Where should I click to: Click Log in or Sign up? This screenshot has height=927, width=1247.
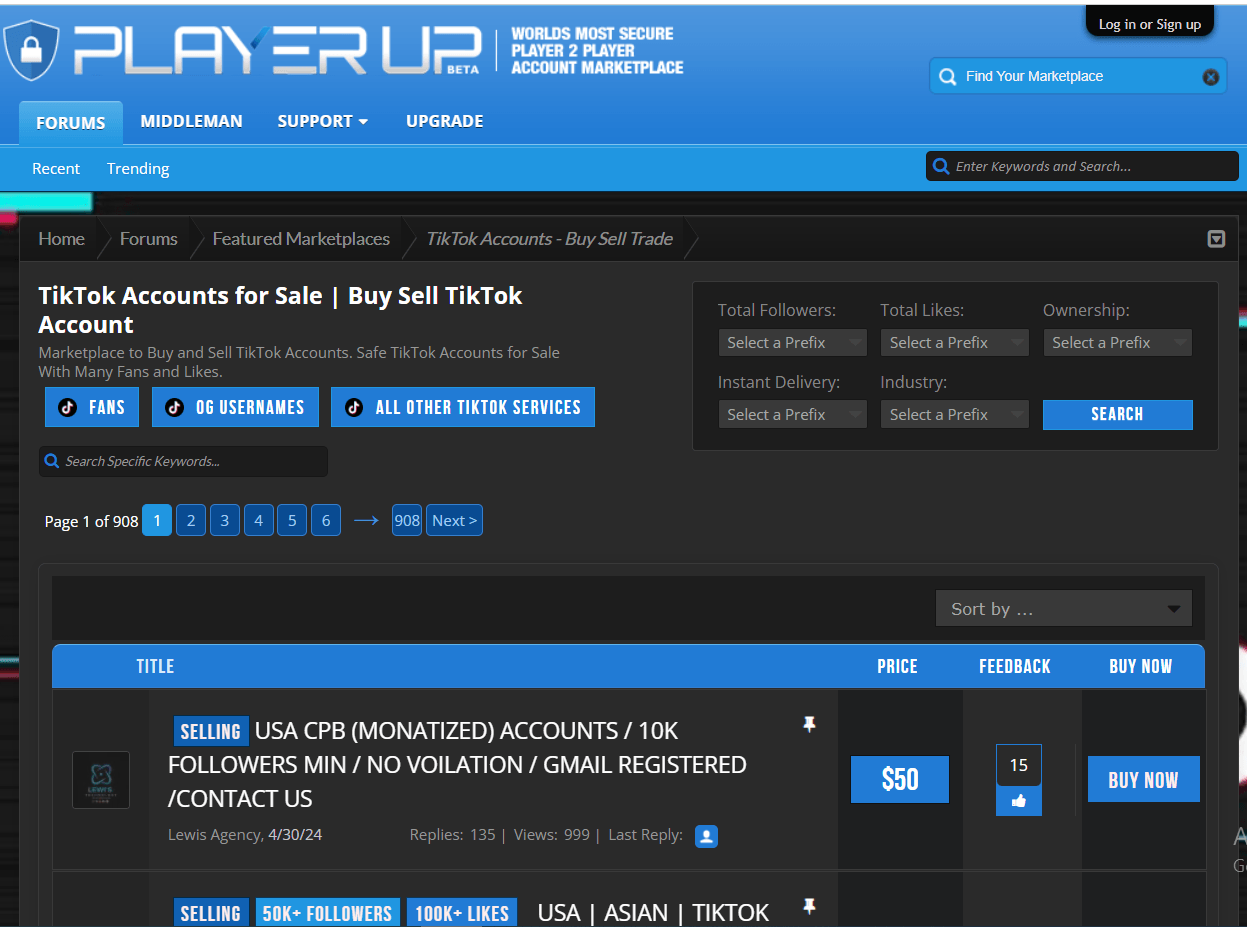coord(1150,24)
